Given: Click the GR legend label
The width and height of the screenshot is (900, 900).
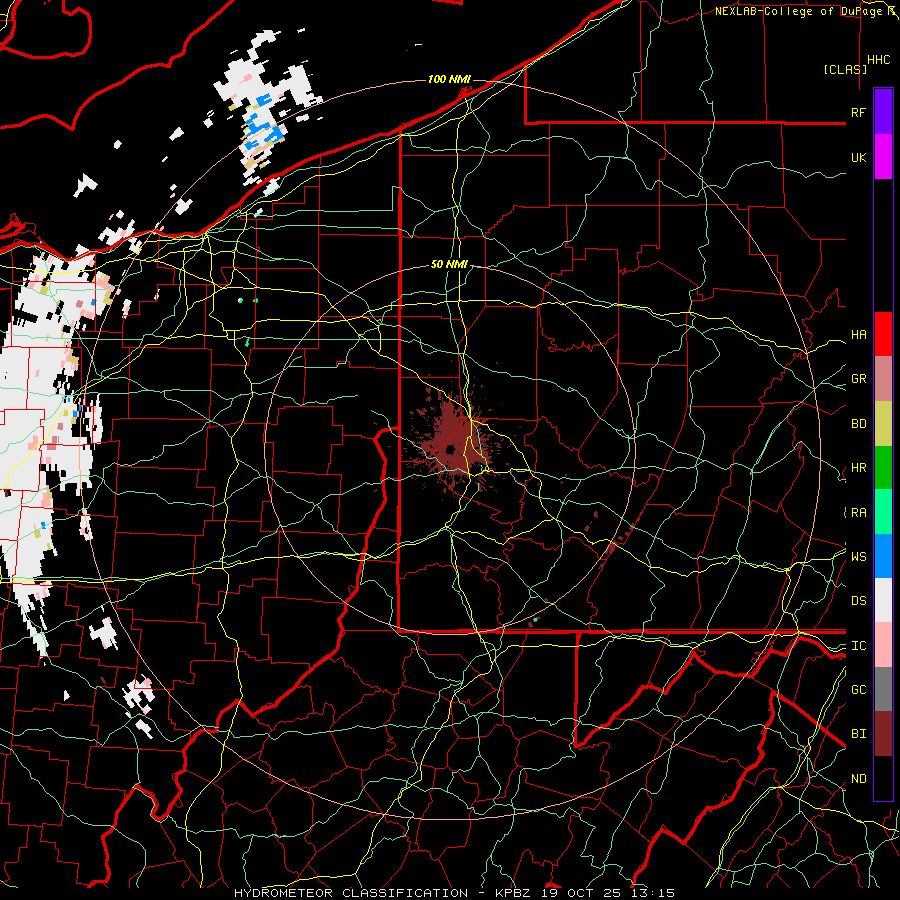Looking at the screenshot, I should (858, 379).
